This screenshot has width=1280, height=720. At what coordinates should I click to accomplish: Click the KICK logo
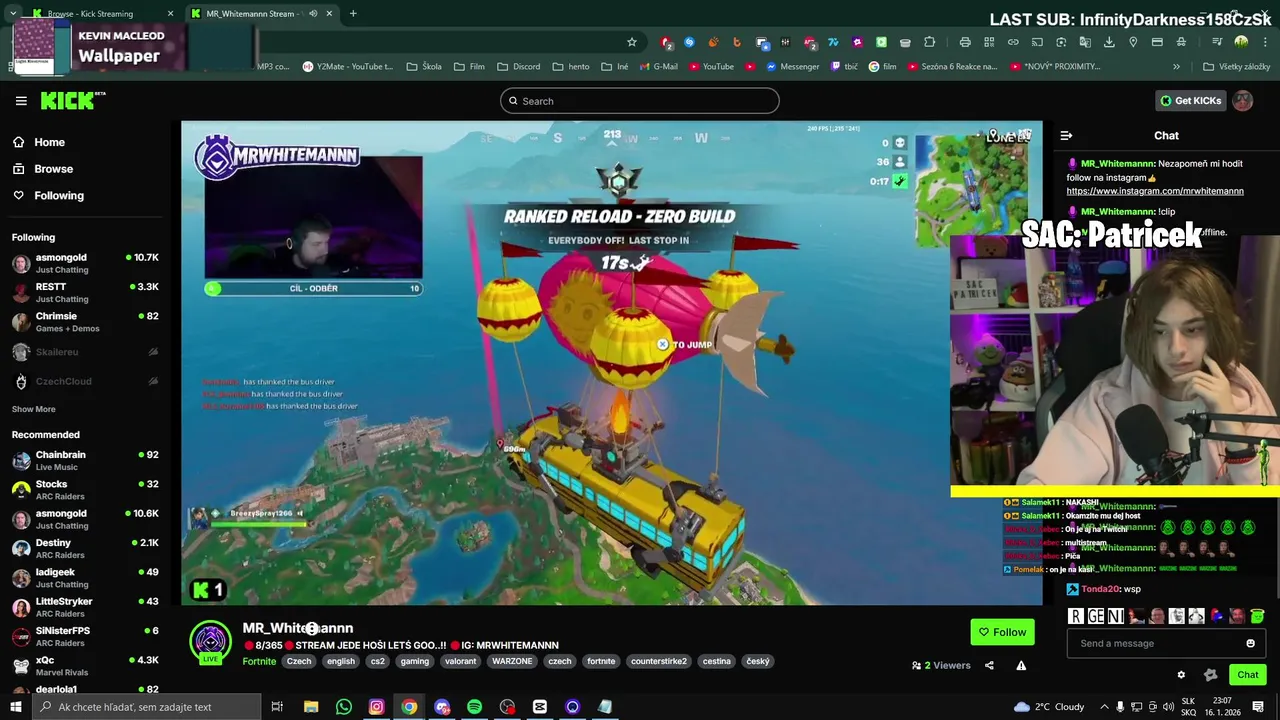click(x=73, y=100)
